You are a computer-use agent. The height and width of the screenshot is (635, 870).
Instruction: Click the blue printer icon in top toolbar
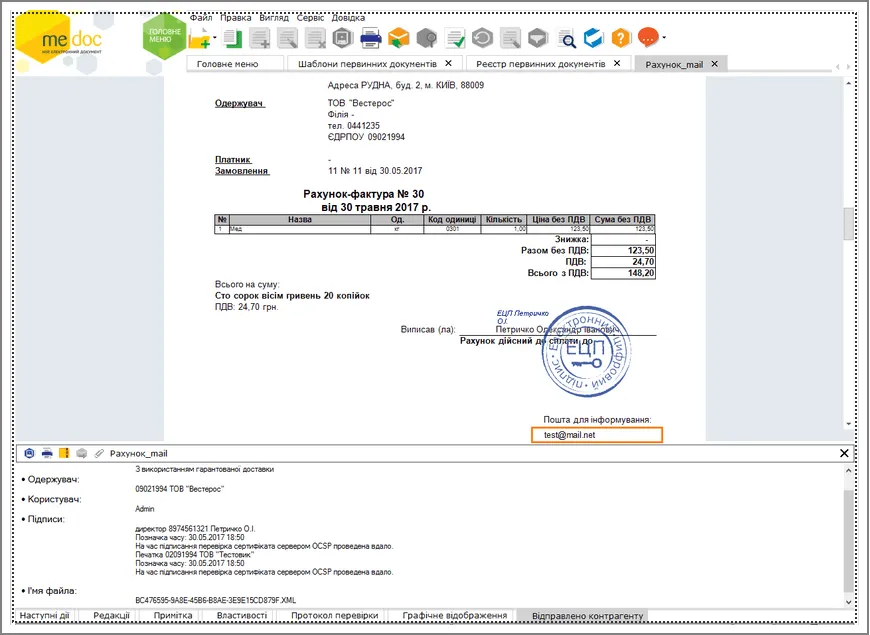[371, 38]
